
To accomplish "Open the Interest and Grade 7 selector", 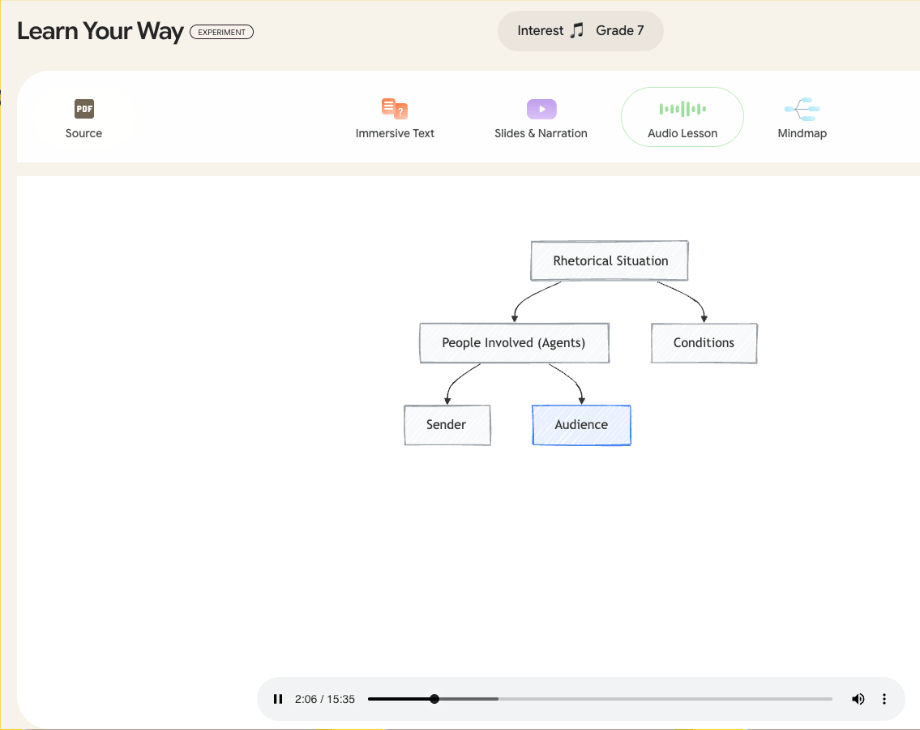I will coord(580,31).
